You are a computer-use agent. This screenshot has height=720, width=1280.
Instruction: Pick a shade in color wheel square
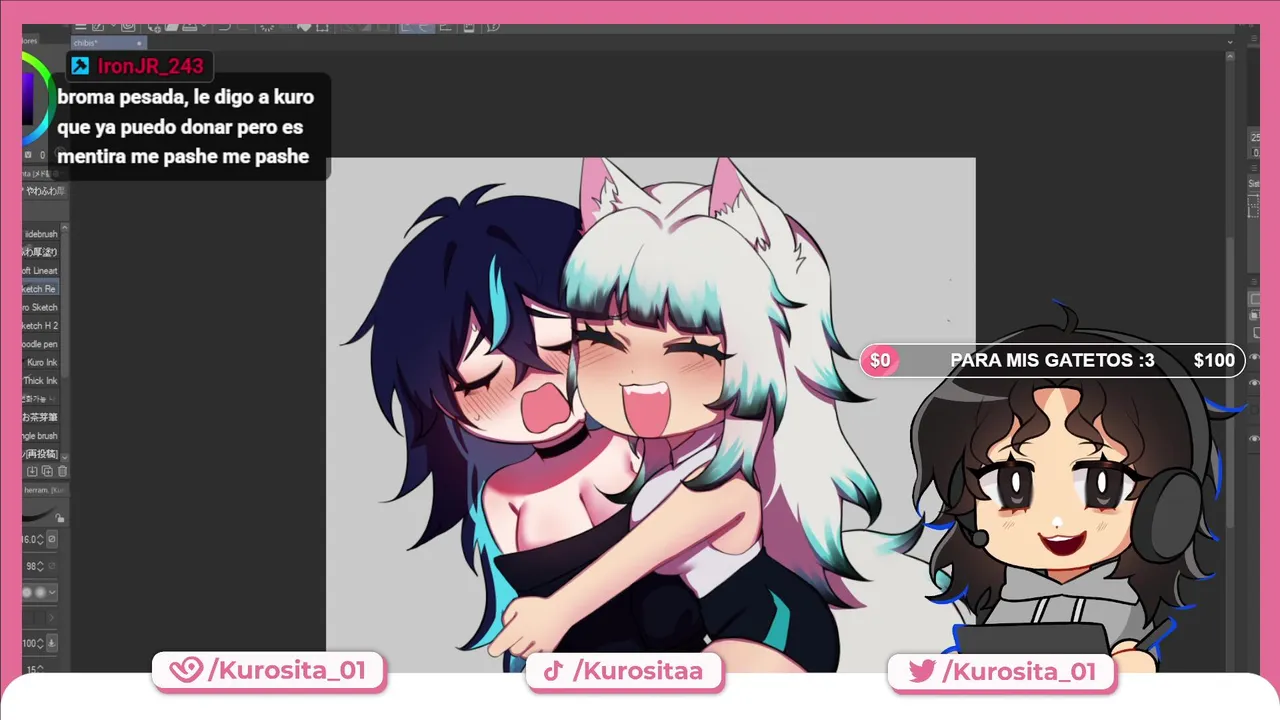pyautogui.click(x=28, y=100)
